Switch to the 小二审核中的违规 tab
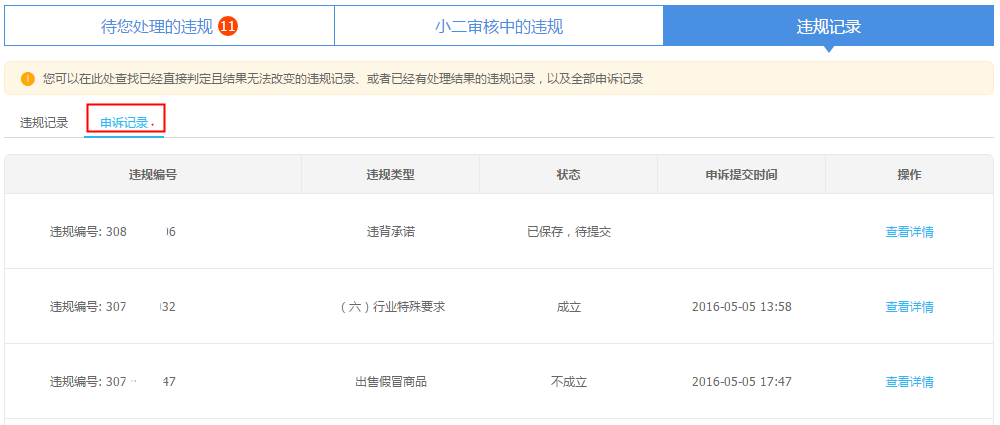The width and height of the screenshot is (1000, 425). [499, 26]
